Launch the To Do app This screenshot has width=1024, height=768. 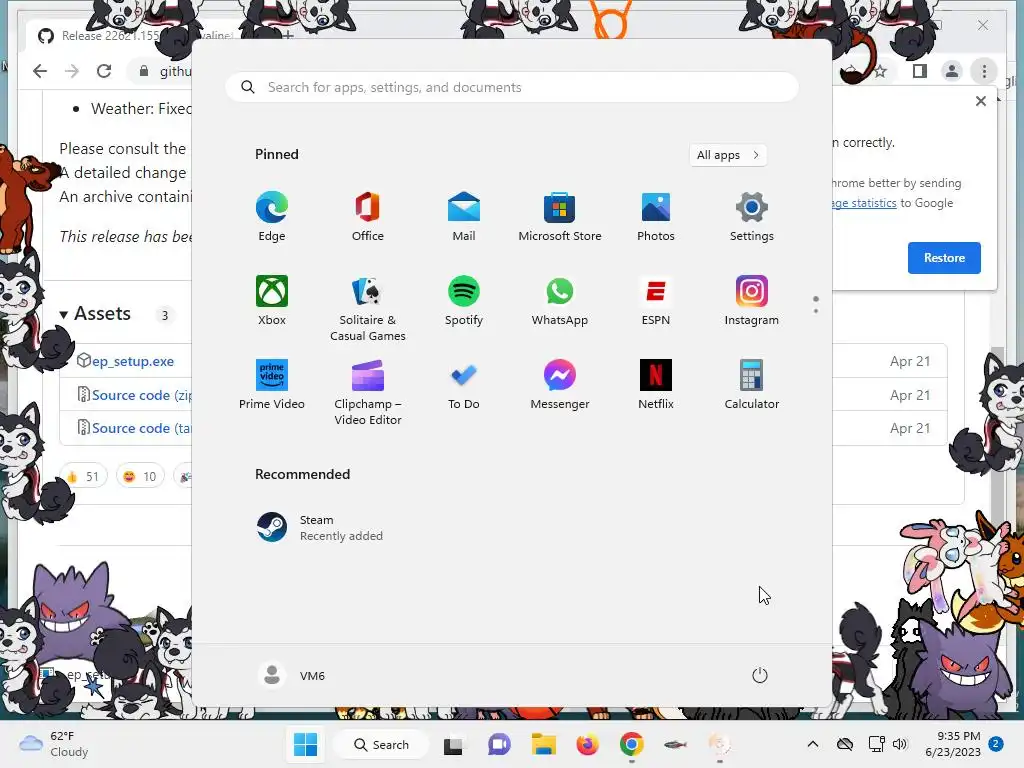pos(464,385)
